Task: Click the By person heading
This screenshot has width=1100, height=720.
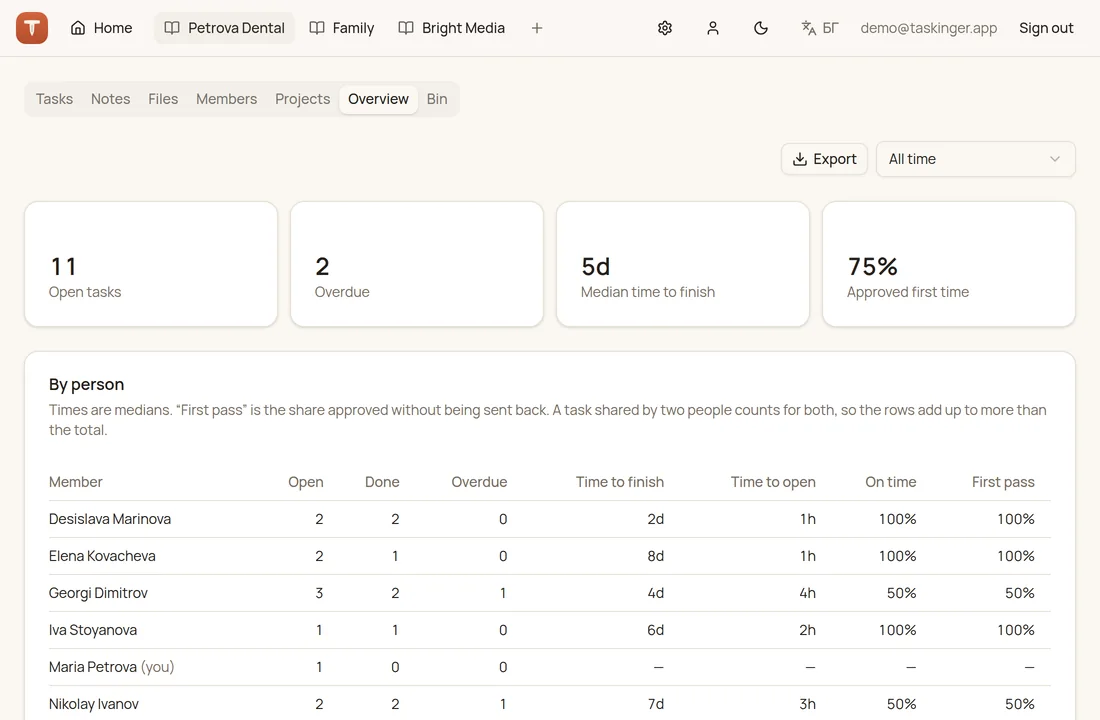Action: tap(86, 385)
